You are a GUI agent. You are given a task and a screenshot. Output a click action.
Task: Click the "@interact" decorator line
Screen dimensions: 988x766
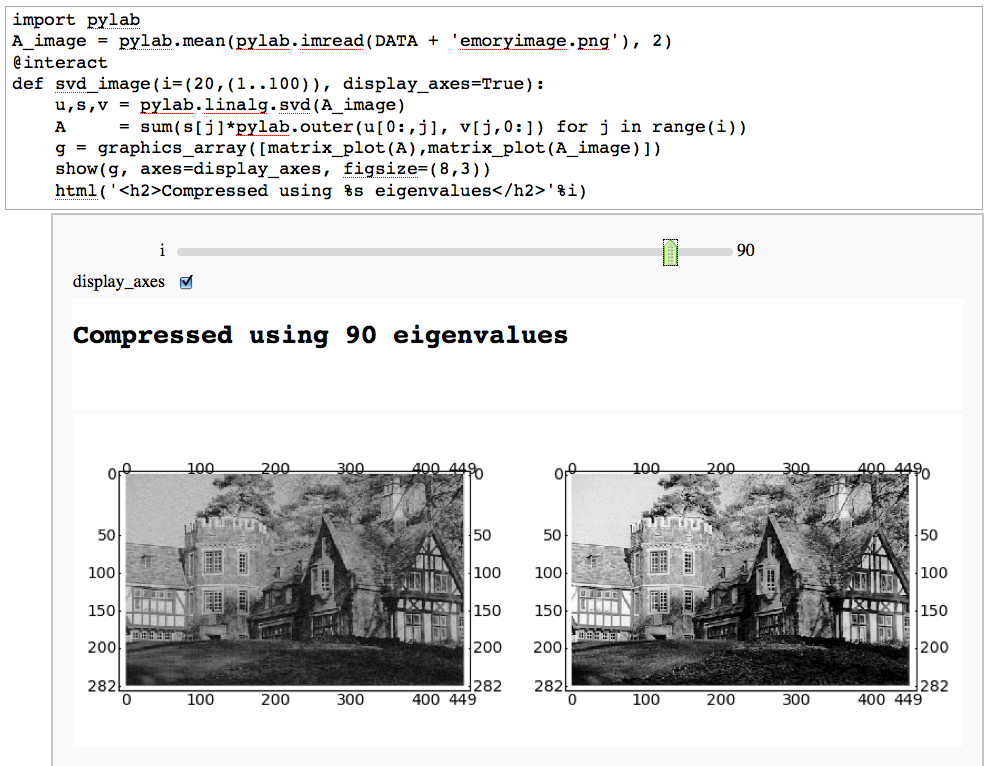pyautogui.click(x=60, y=63)
